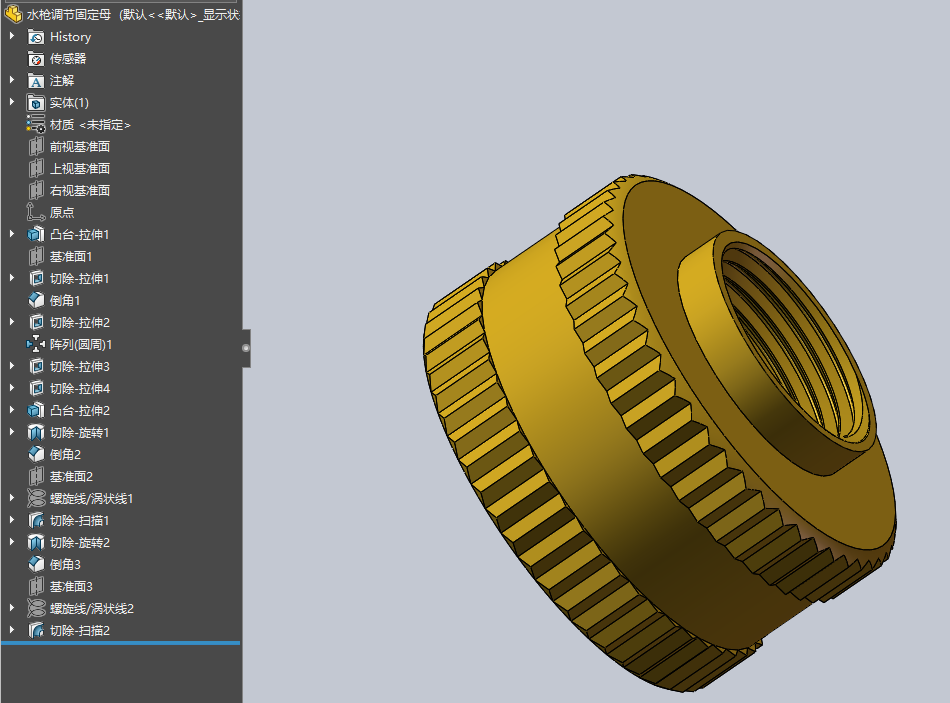Click the 螺旋线/涡状线2 helix icon

[x=36, y=608]
